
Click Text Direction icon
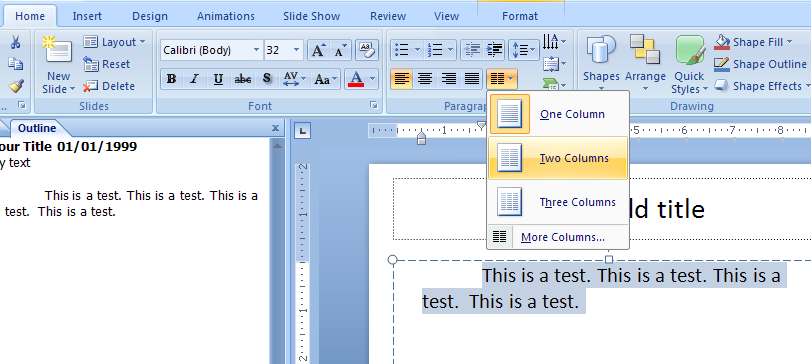(x=554, y=41)
